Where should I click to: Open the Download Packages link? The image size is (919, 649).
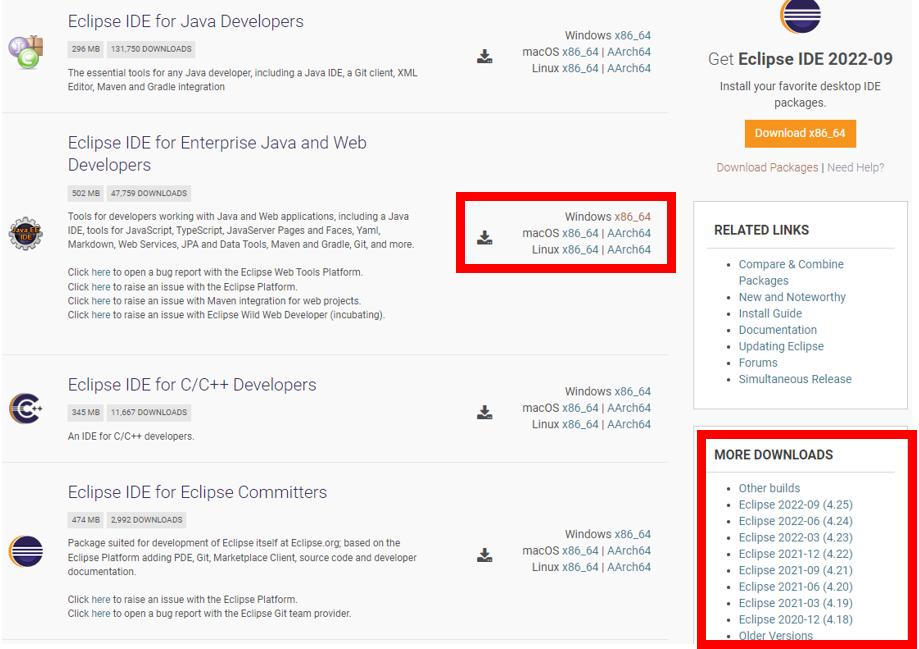click(x=767, y=168)
